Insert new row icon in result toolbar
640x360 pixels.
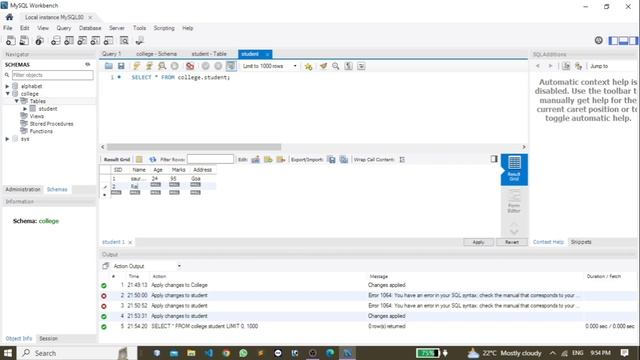268,159
